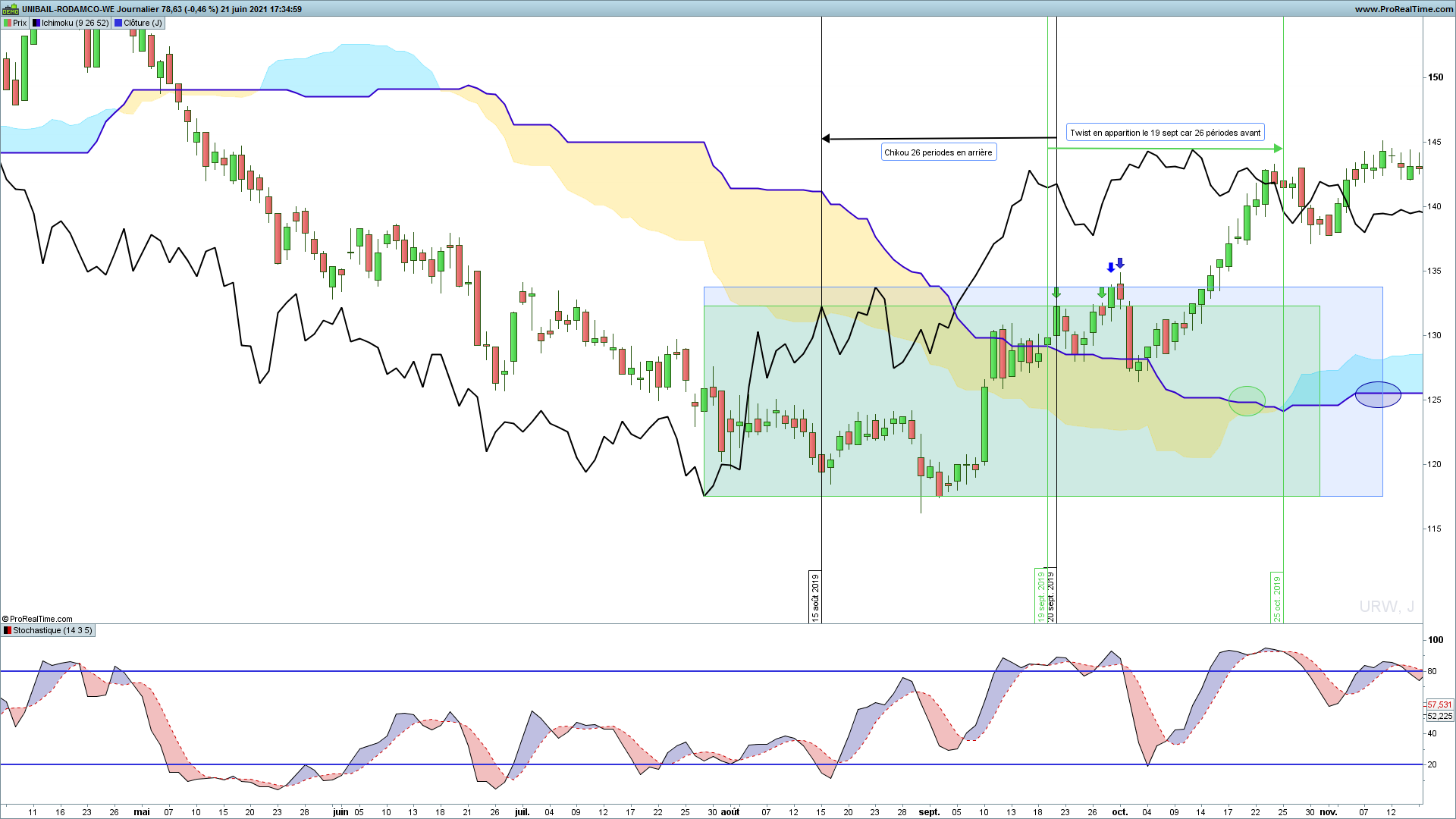Click the Stochastique (14 3 5) color swatch

(8, 630)
